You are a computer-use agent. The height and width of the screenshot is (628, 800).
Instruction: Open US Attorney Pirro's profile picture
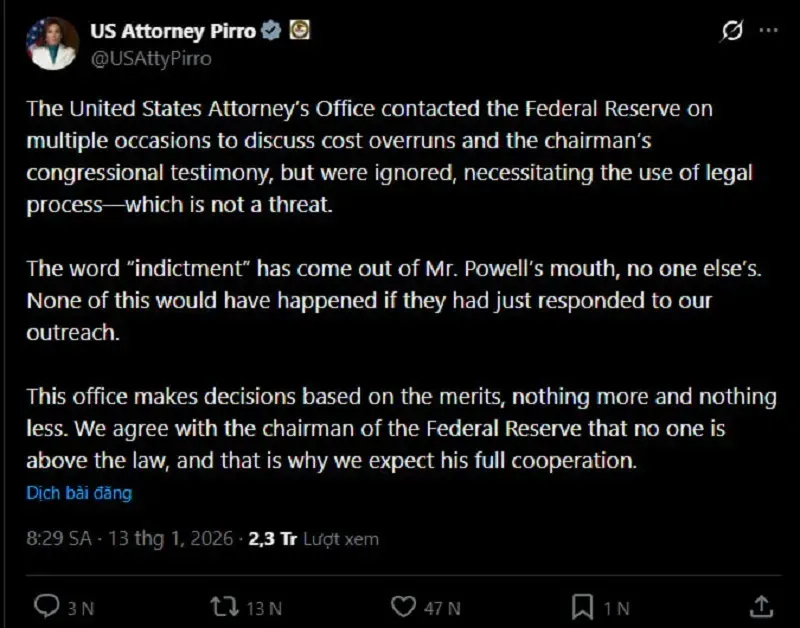tap(51, 43)
